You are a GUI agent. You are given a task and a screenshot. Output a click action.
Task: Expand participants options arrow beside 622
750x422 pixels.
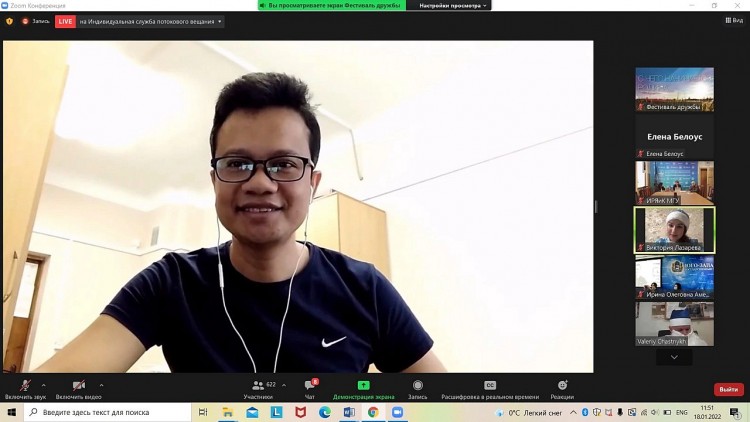[x=284, y=385]
